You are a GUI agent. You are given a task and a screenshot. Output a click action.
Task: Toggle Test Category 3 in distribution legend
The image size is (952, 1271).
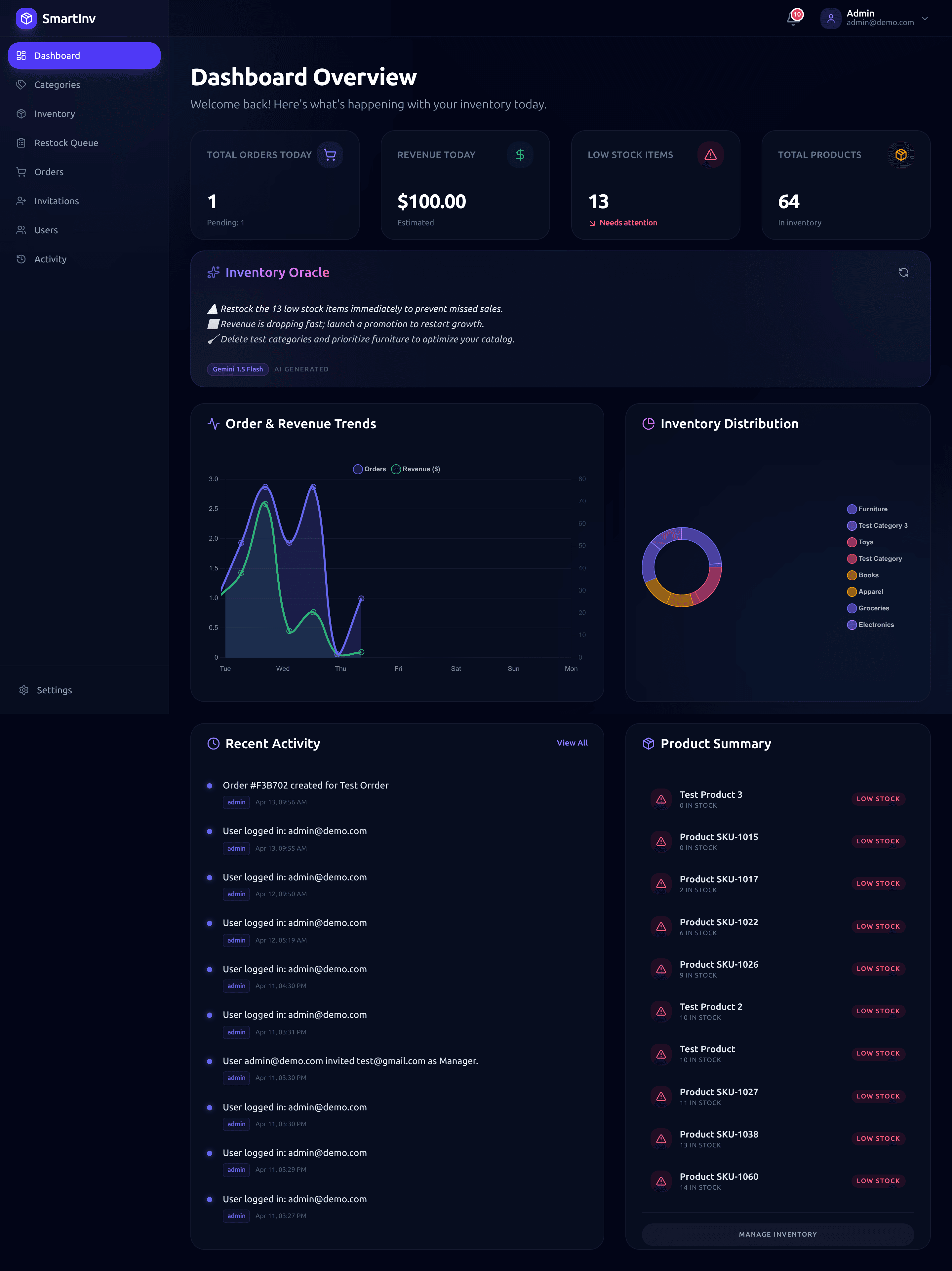877,526
